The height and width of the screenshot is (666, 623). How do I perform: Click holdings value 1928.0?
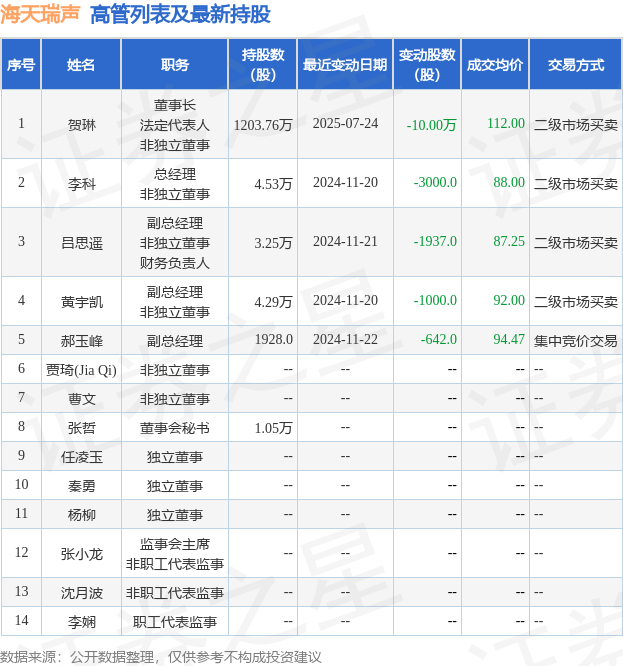[x=274, y=339]
